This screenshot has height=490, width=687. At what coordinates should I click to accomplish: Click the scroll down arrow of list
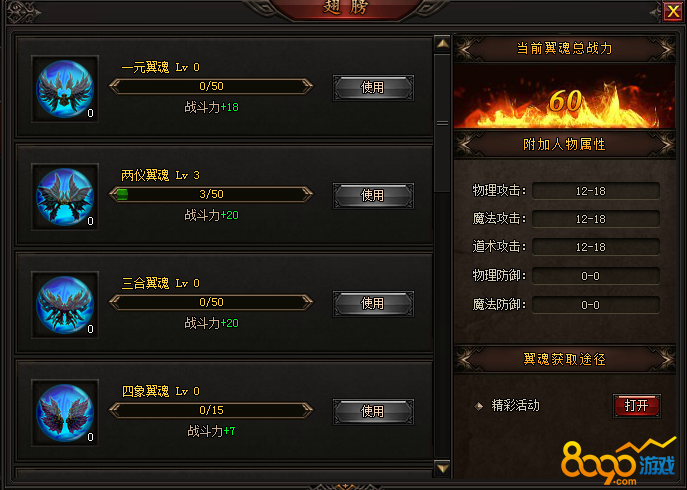coord(443,468)
